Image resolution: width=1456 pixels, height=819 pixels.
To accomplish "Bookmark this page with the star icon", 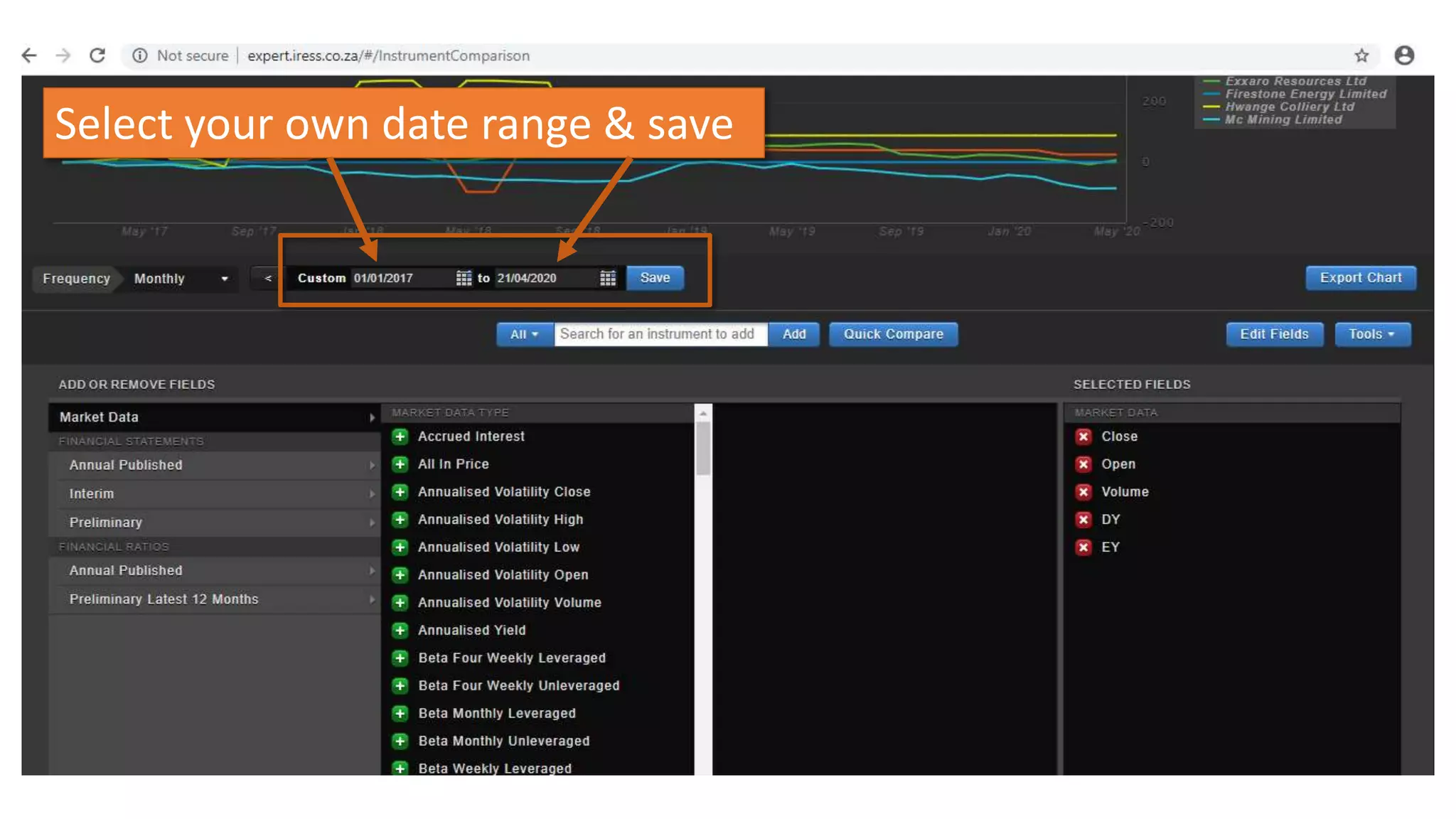I will pos(1361,55).
